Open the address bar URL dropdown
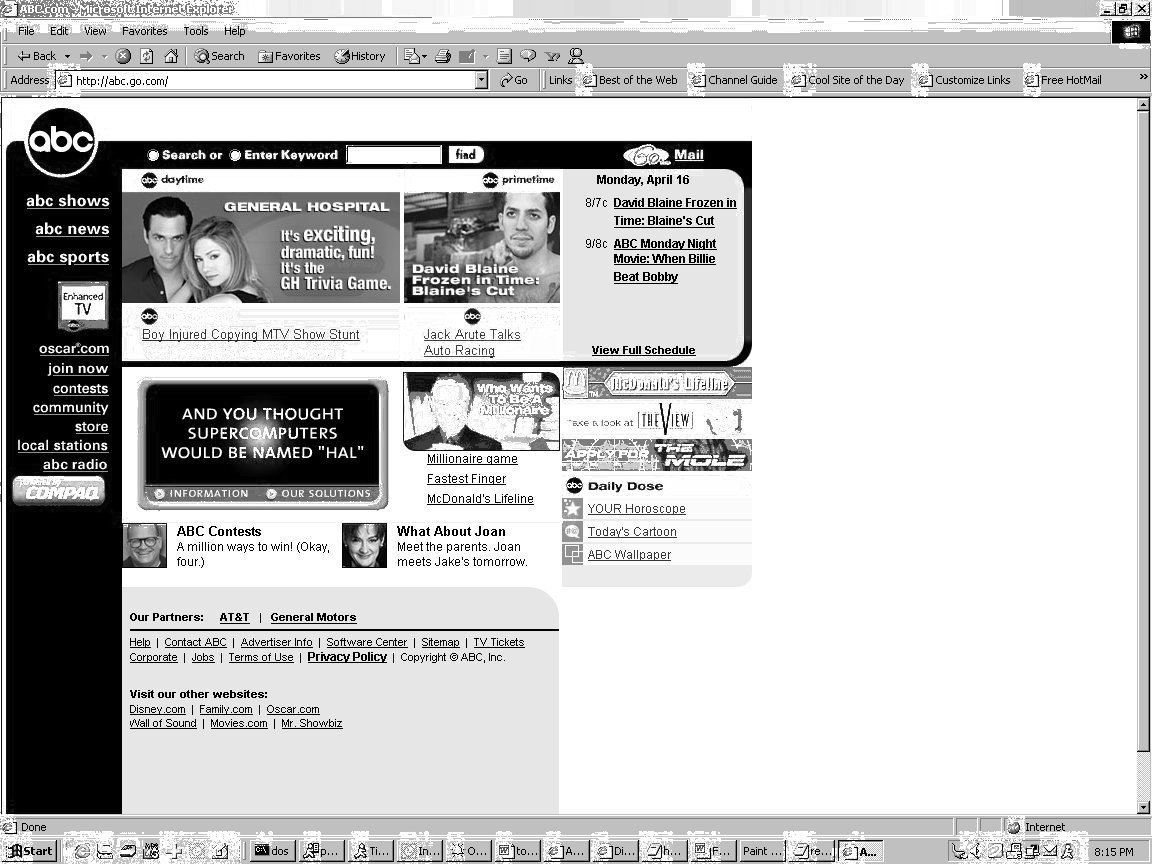This screenshot has width=1152, height=864. click(482, 80)
